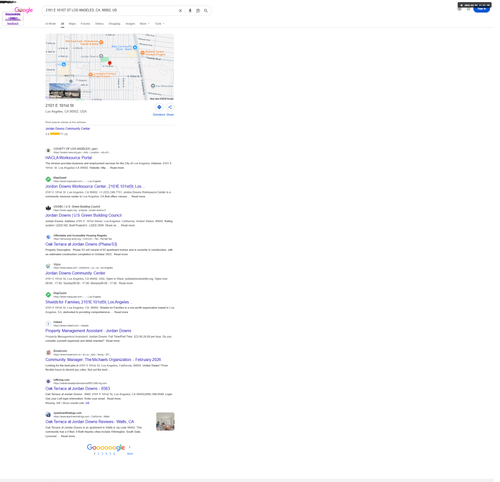
Task: Open the County of Los Angeles favicon
Action: (x=48, y=150)
